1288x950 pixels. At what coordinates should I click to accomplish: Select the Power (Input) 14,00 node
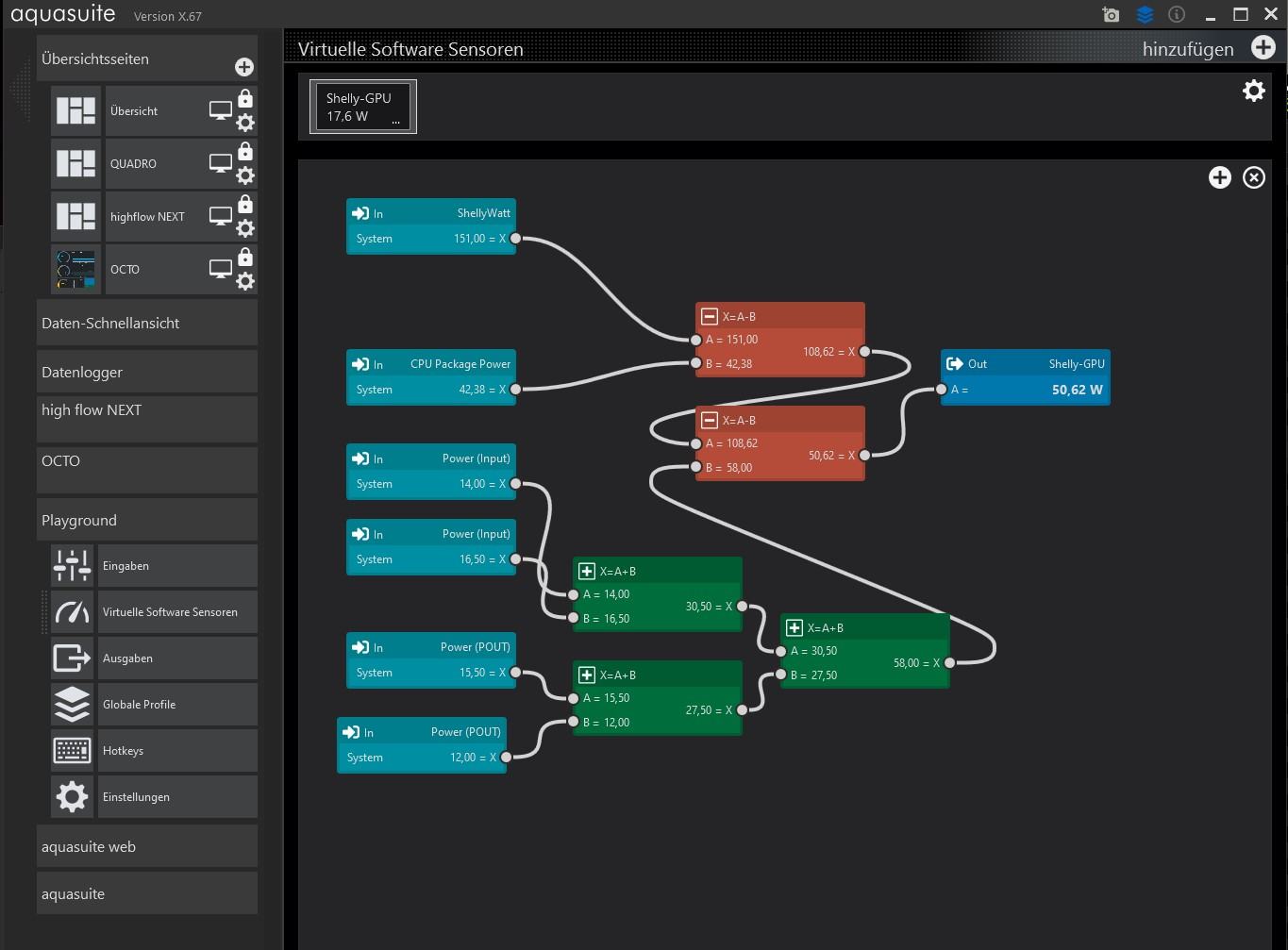click(431, 472)
